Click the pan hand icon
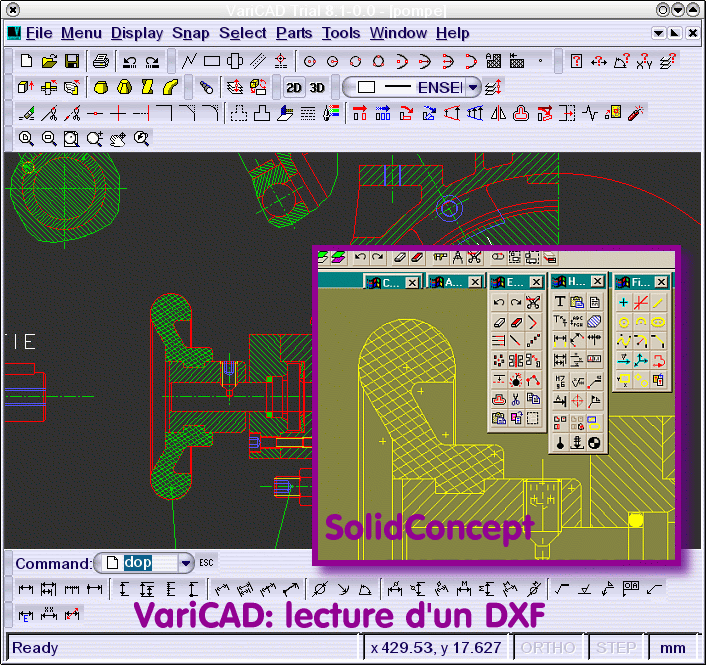 click(118, 139)
